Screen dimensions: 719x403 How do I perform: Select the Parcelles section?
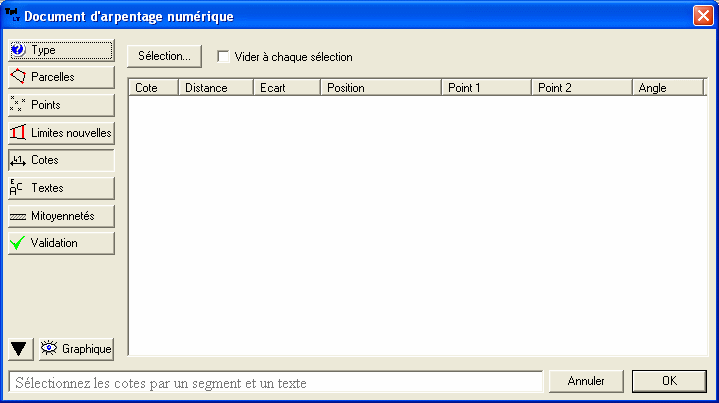pyautogui.click(x=61, y=77)
